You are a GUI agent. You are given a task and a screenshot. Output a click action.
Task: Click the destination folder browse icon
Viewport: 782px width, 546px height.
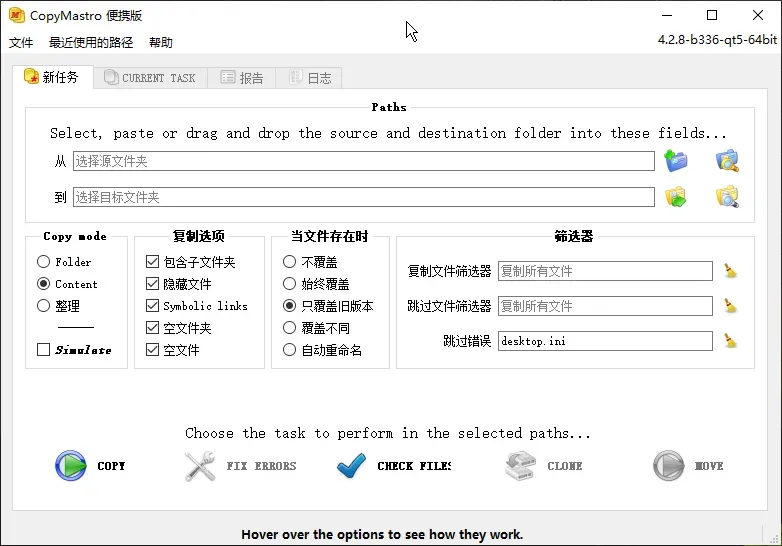click(677, 197)
